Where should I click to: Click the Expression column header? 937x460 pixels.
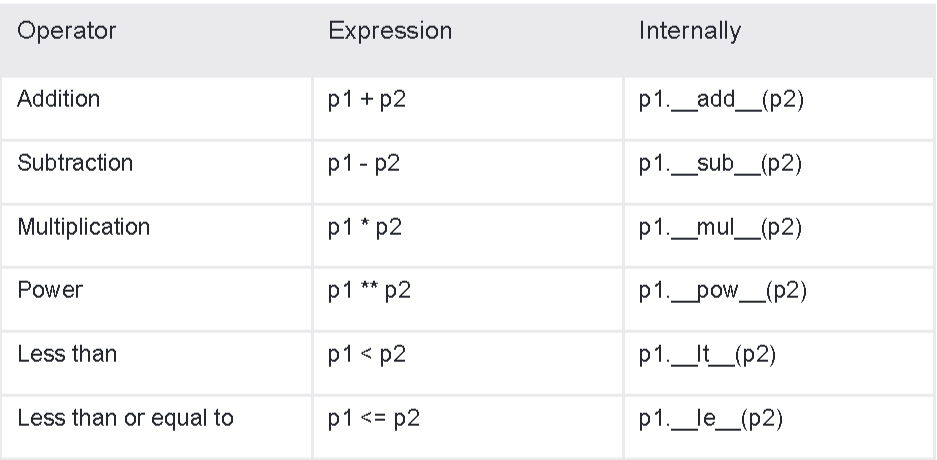point(390,31)
